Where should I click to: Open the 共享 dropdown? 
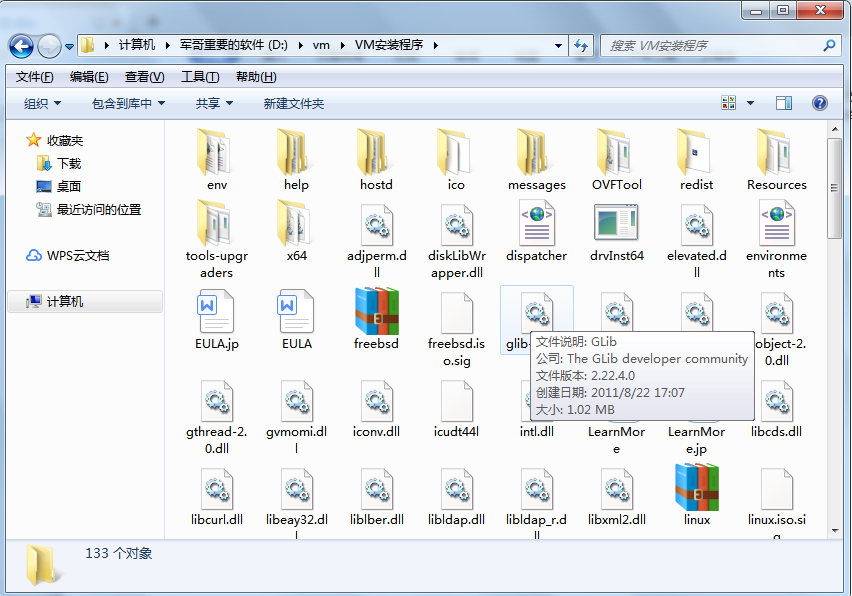[x=214, y=103]
